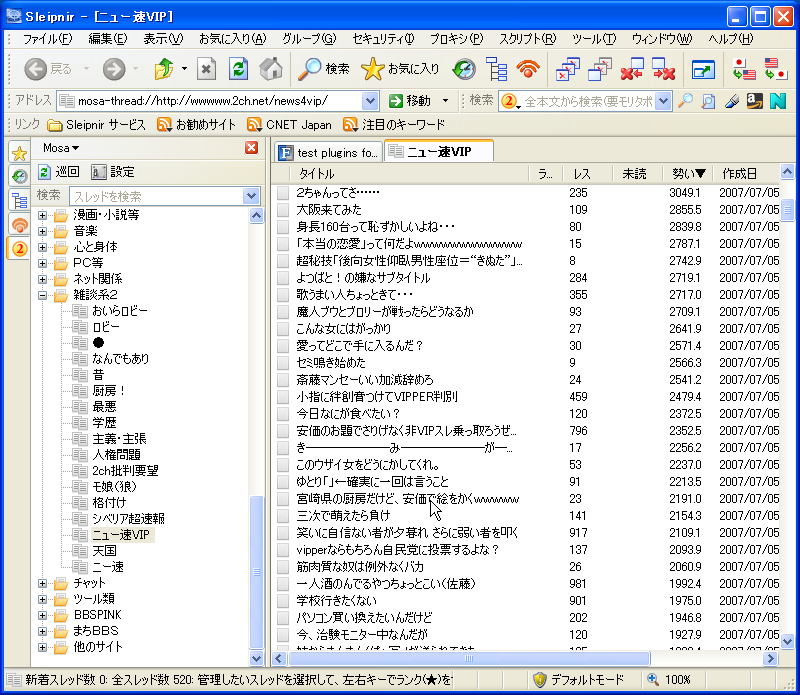Click the Forward navigation arrow icon

[x=114, y=69]
